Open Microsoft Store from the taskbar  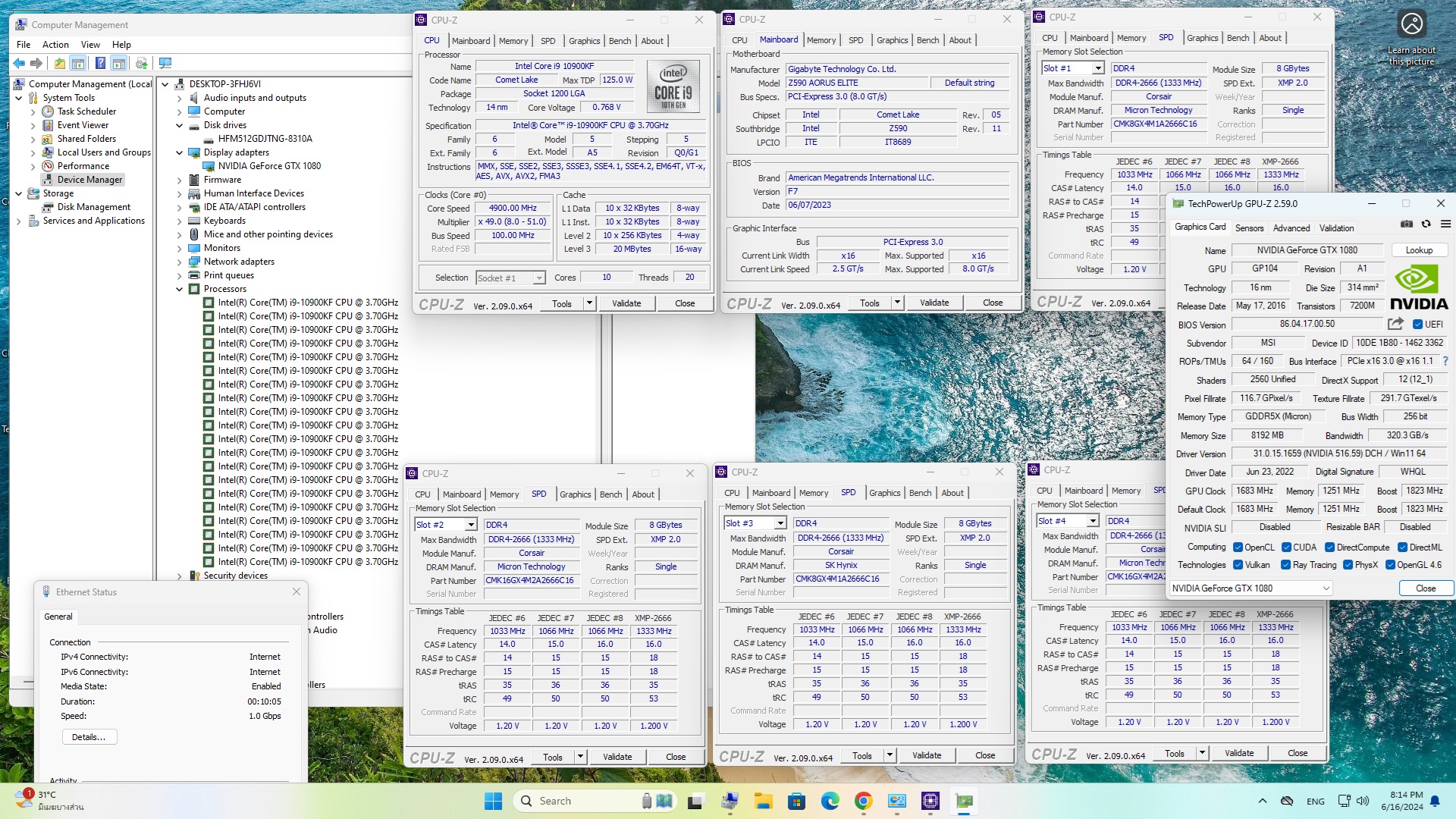click(796, 801)
